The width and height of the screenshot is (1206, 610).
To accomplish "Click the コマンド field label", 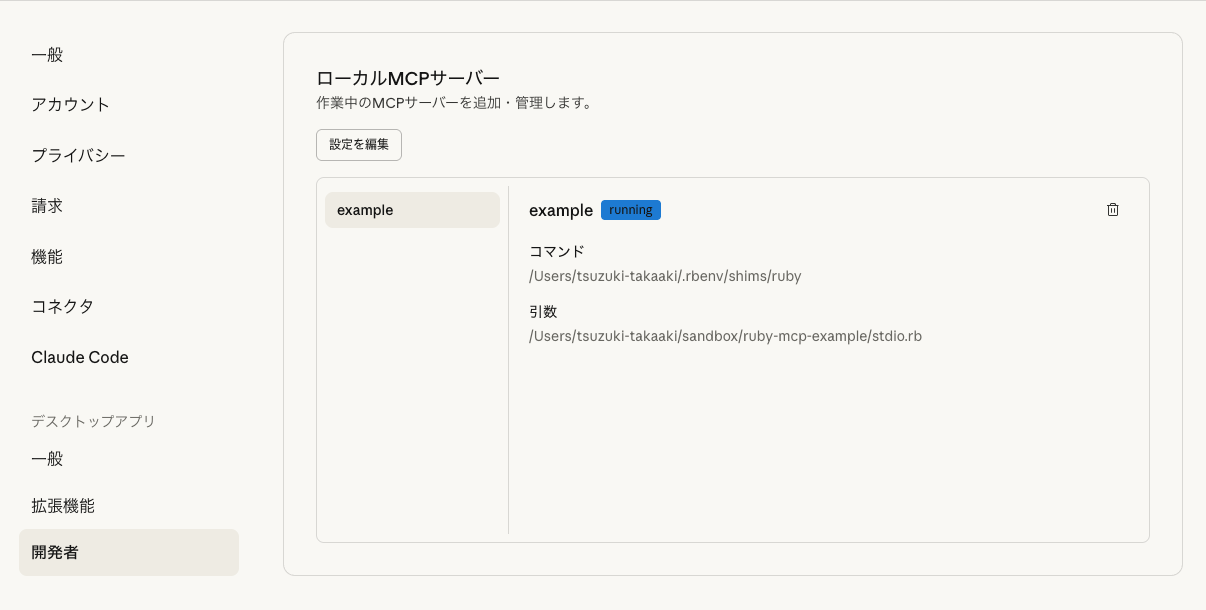I will (x=556, y=251).
